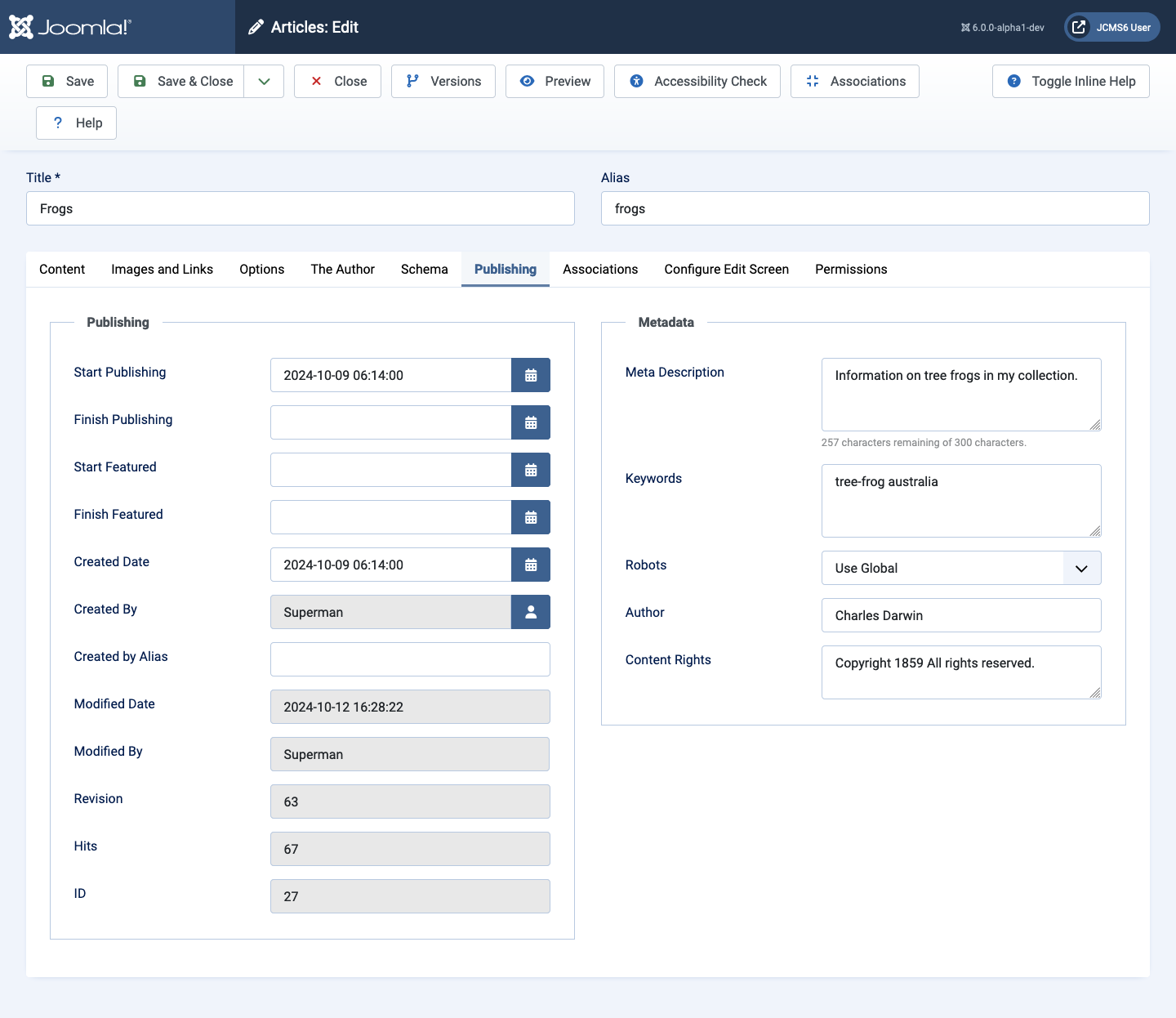Run the Accessibility Check
The width and height of the screenshot is (1176, 1018).
coord(697,81)
